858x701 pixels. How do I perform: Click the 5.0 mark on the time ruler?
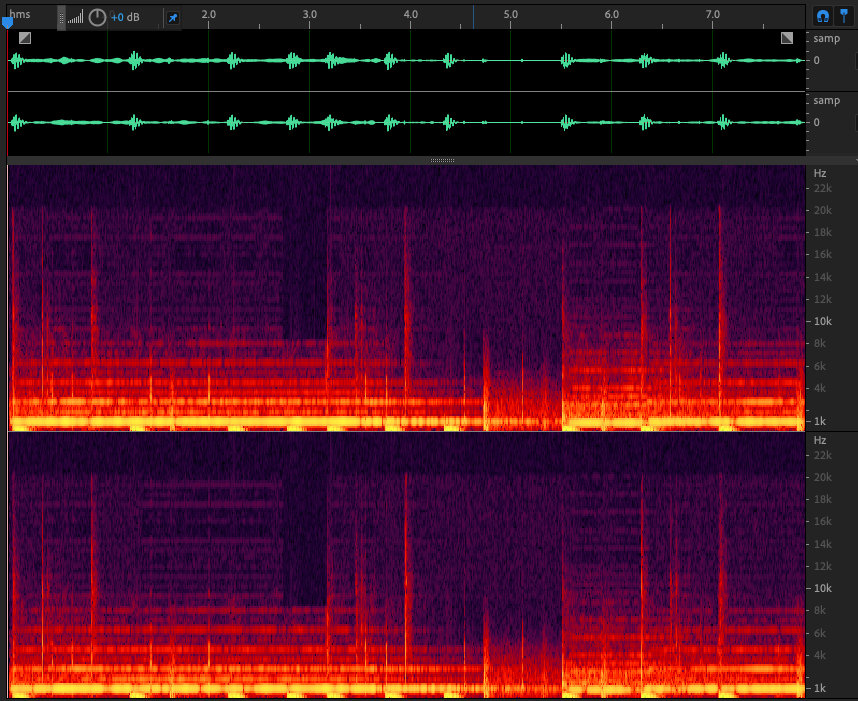tap(511, 15)
